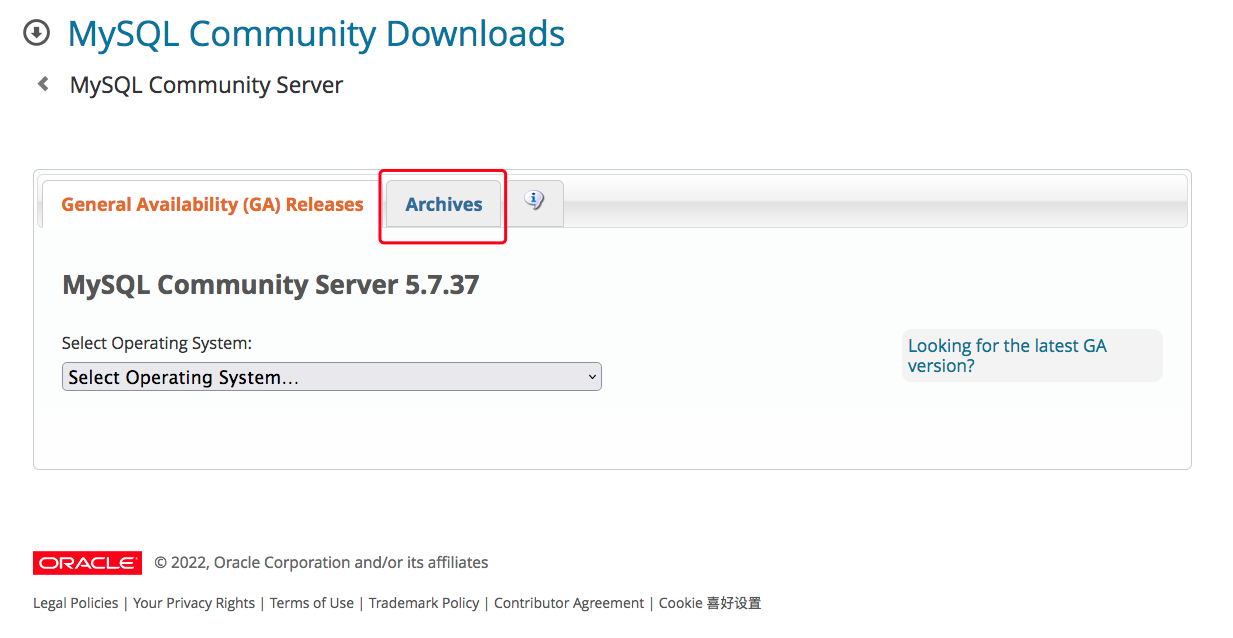Click the MySQL Community Server 5.7.37 heading
This screenshot has width=1233, height=638.
coord(271,285)
